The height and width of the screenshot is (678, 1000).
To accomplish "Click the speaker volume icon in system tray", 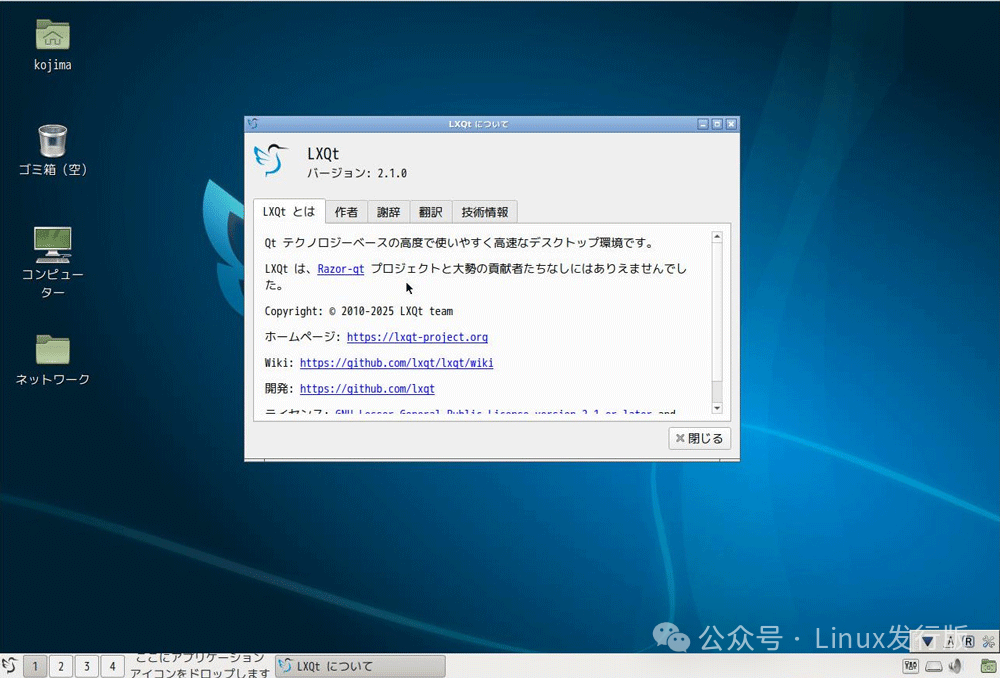I will pyautogui.click(x=955, y=665).
